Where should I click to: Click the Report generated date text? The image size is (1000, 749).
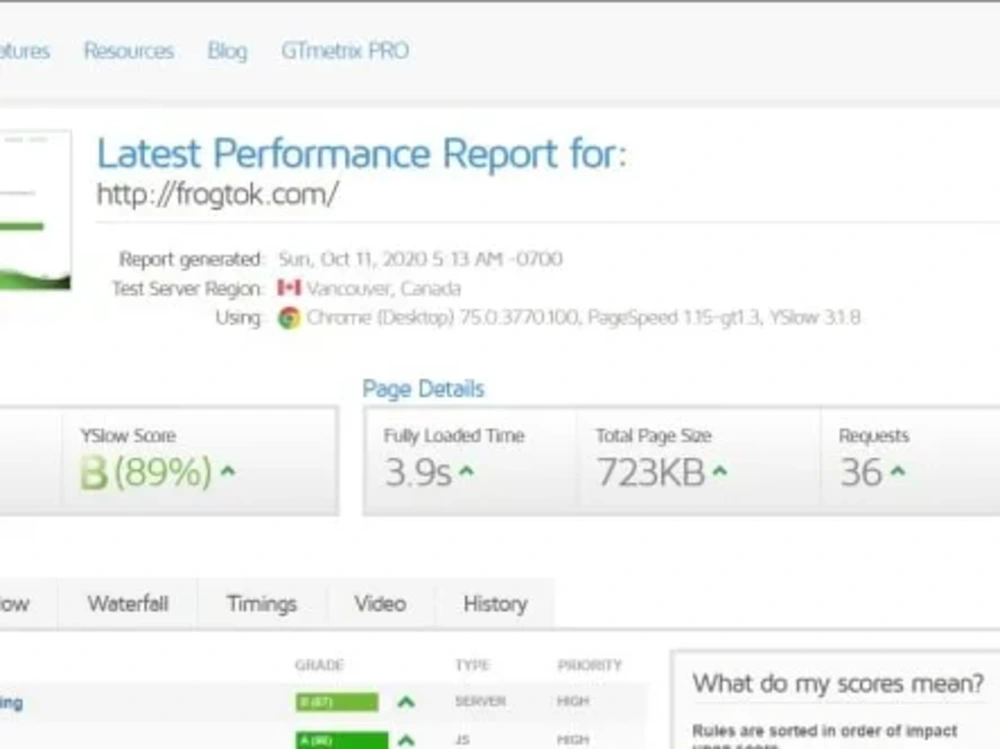420,259
